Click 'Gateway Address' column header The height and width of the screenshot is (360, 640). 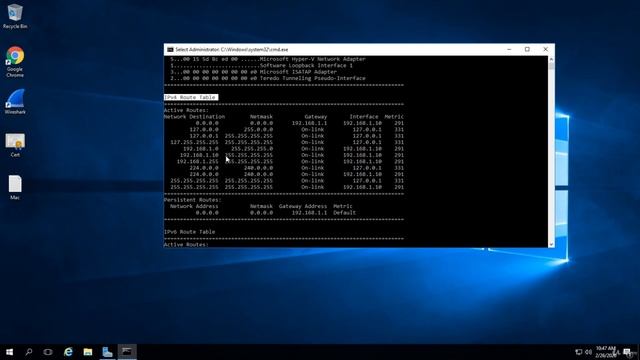(303, 206)
